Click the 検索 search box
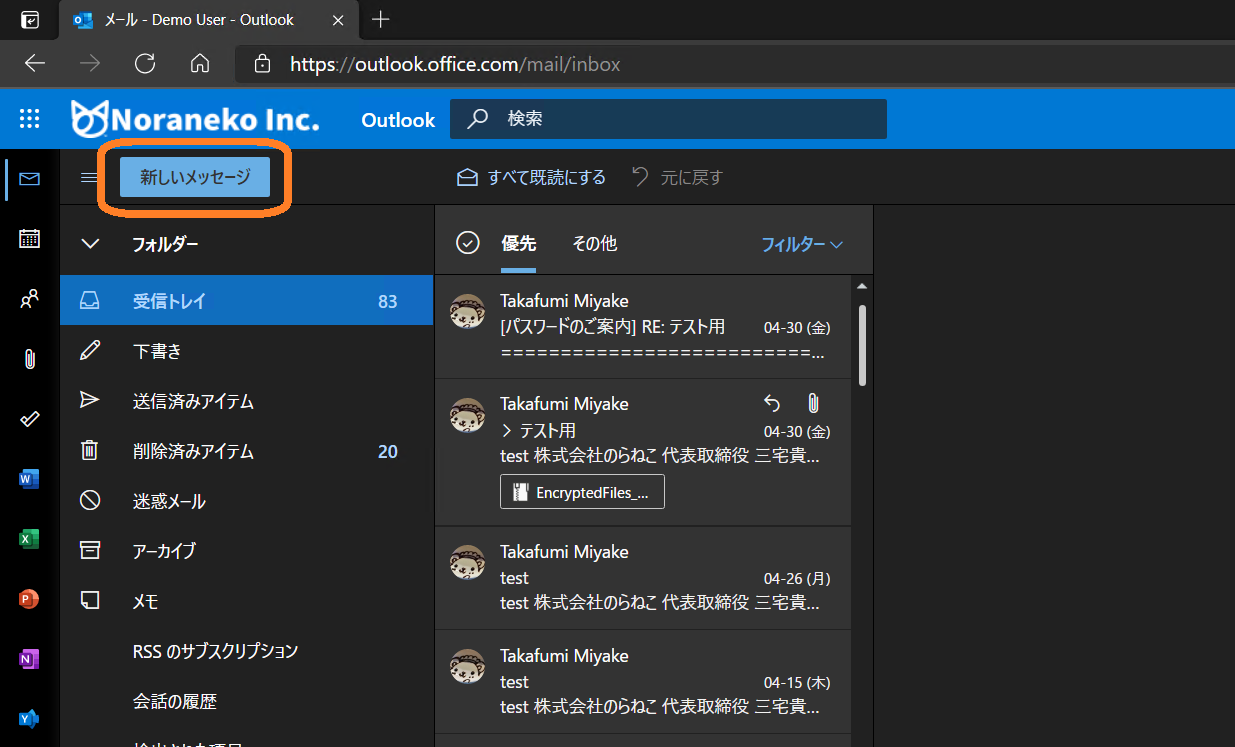Viewport: 1235px width, 747px height. click(668, 119)
